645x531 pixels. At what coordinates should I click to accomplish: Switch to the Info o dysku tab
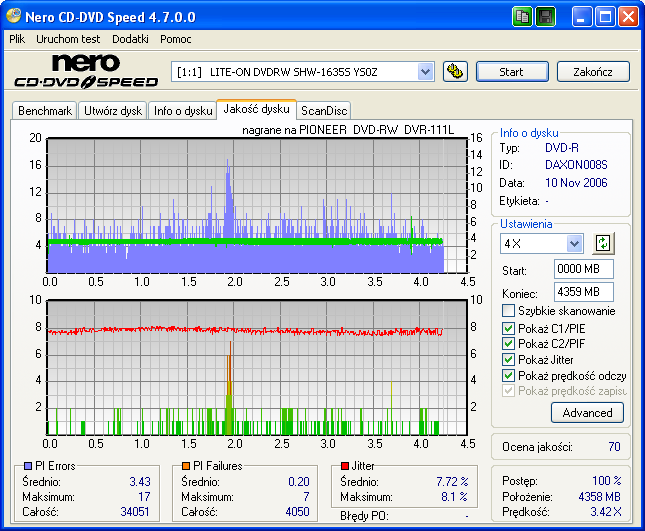[183, 111]
